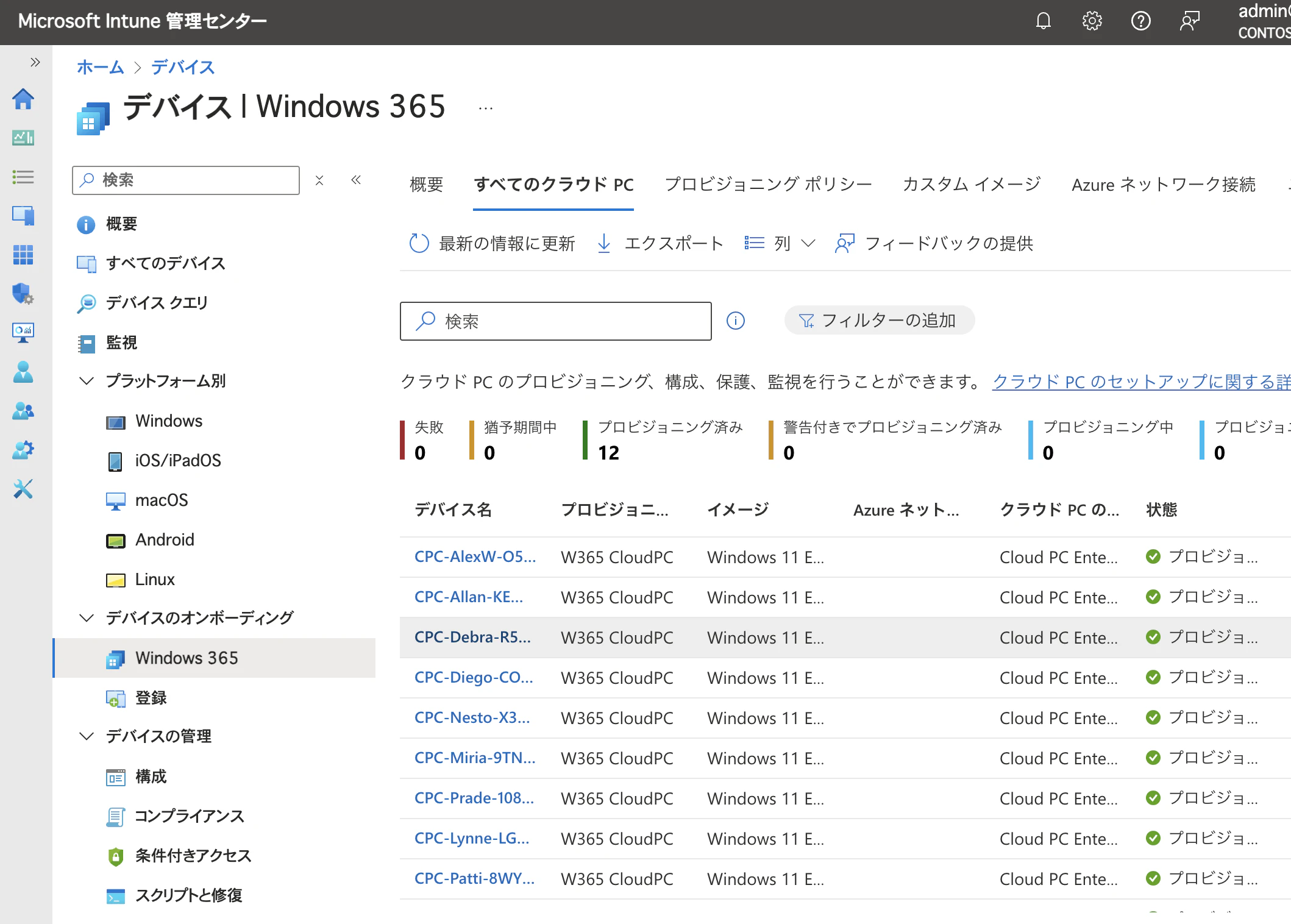Open the more options ellipsis beside title
The width and height of the screenshot is (1291, 924).
[486, 108]
